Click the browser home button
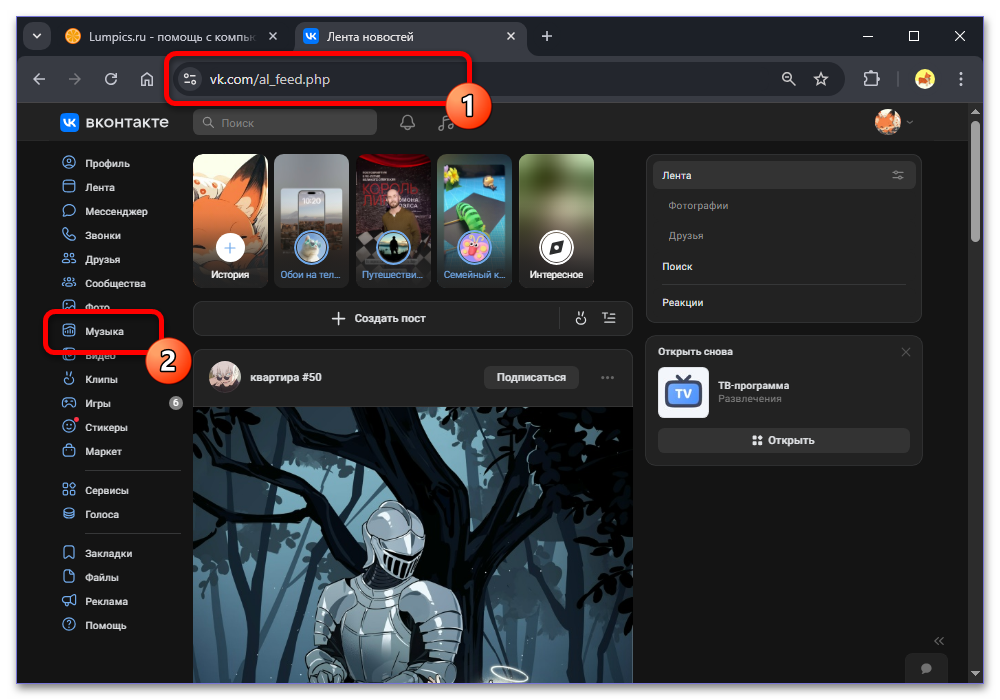The width and height of the screenshot is (1000, 700). coord(147,79)
